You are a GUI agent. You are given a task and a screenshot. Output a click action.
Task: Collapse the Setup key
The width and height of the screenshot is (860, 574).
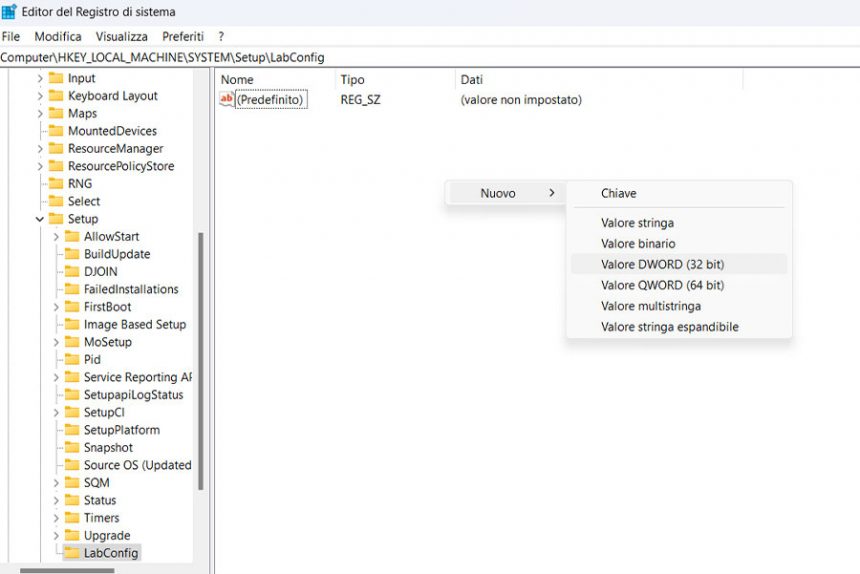[39, 219]
